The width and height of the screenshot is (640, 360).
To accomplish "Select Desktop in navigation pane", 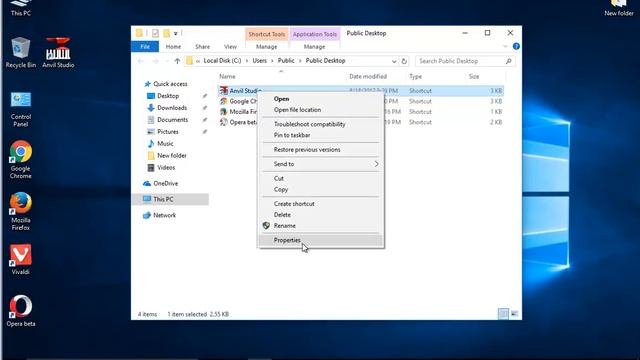I will (168, 96).
